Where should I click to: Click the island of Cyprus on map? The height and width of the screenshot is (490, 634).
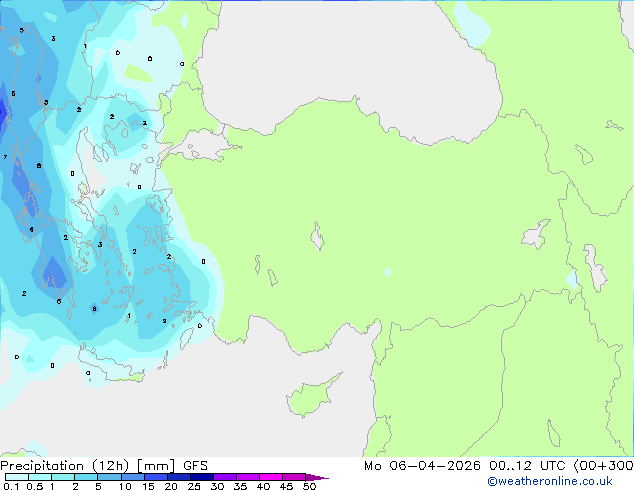click(x=309, y=398)
